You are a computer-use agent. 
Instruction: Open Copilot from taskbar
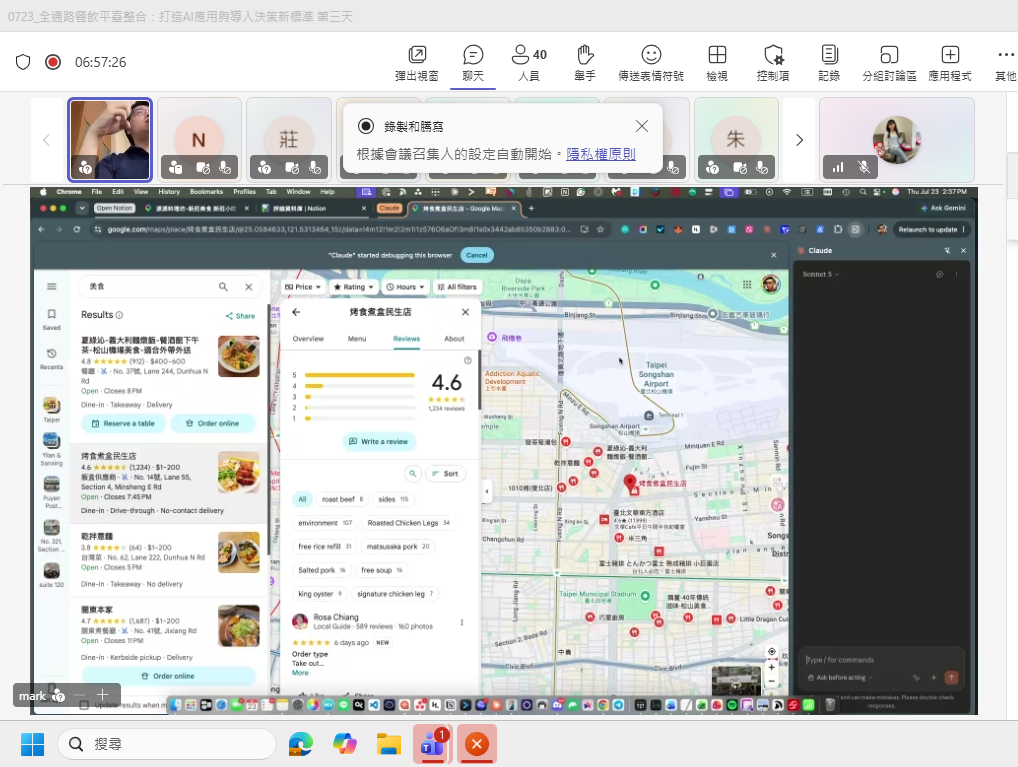coord(345,744)
